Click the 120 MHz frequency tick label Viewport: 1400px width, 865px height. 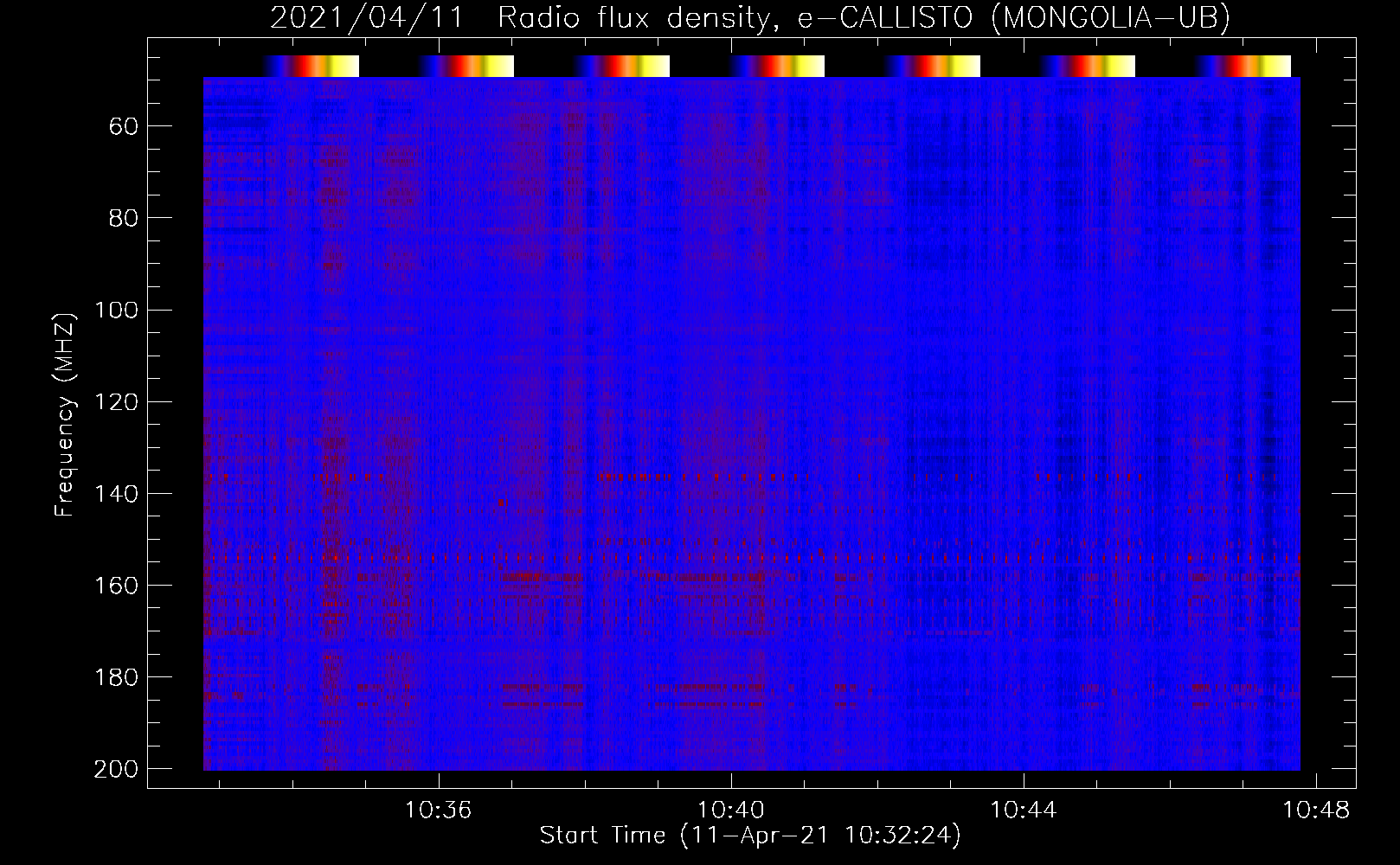(117, 401)
